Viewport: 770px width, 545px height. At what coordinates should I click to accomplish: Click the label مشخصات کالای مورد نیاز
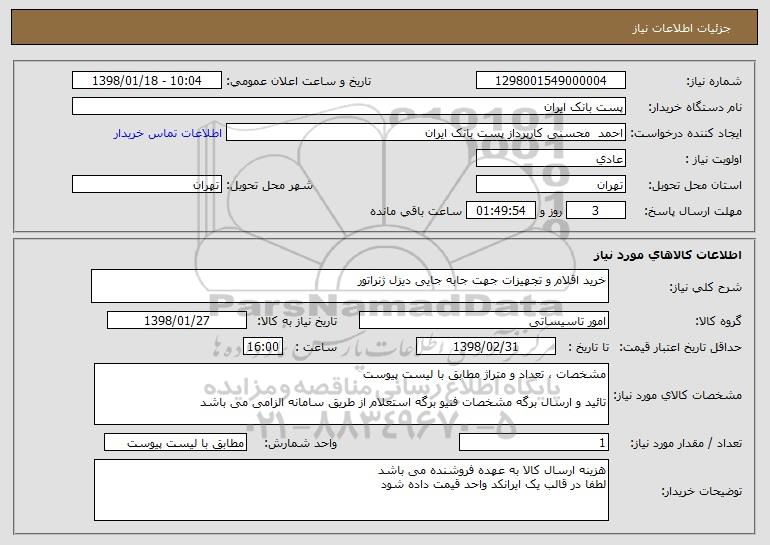pyautogui.click(x=678, y=395)
